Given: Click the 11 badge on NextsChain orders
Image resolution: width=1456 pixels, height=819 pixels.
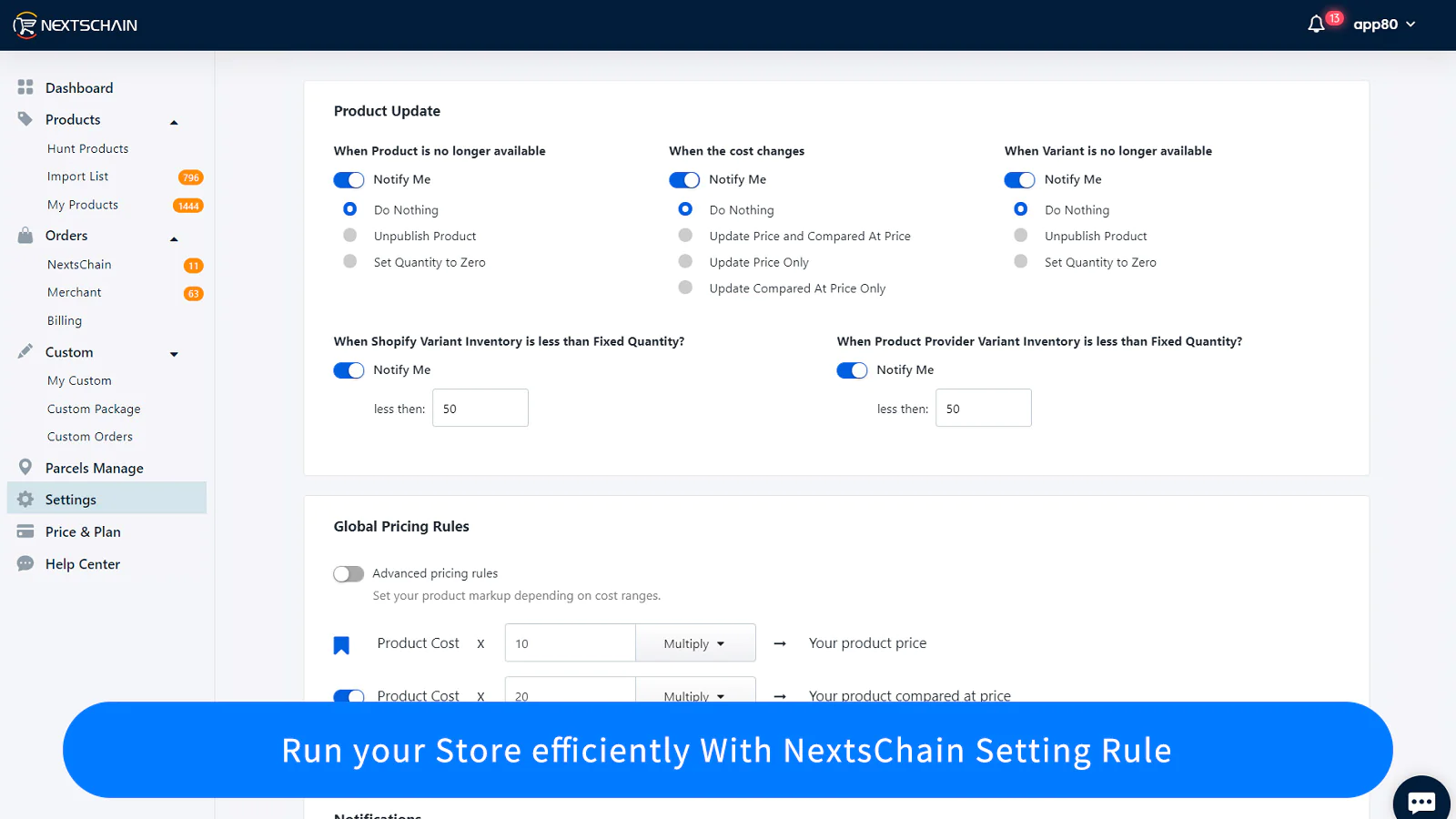Looking at the screenshot, I should (193, 266).
